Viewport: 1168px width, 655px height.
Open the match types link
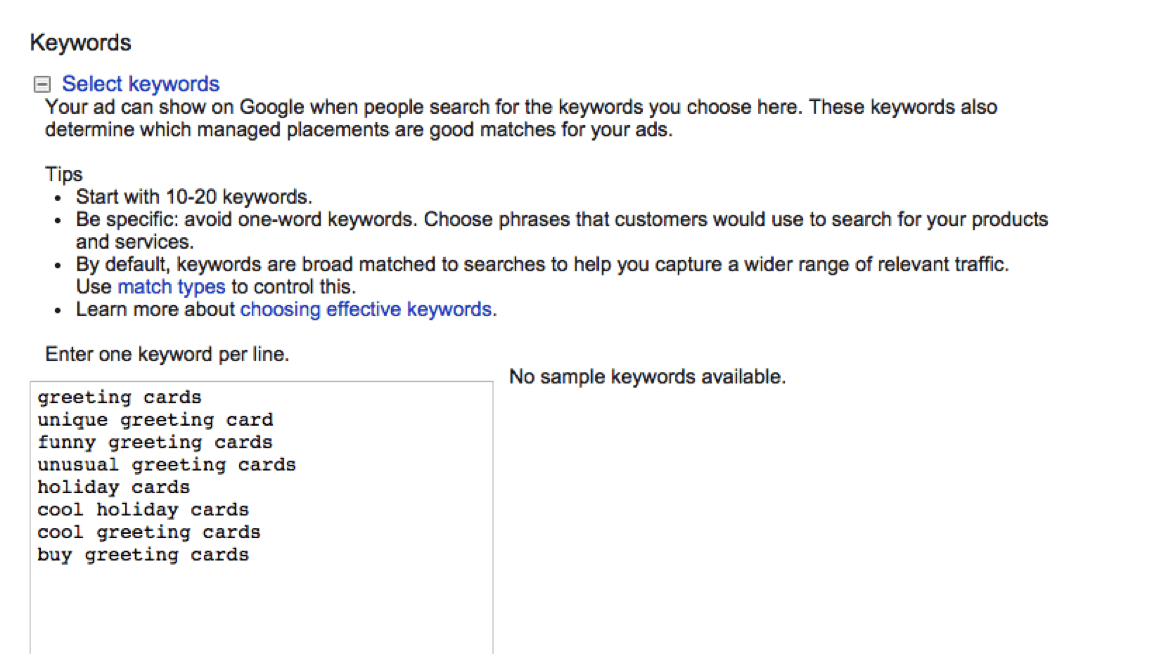[x=171, y=287]
